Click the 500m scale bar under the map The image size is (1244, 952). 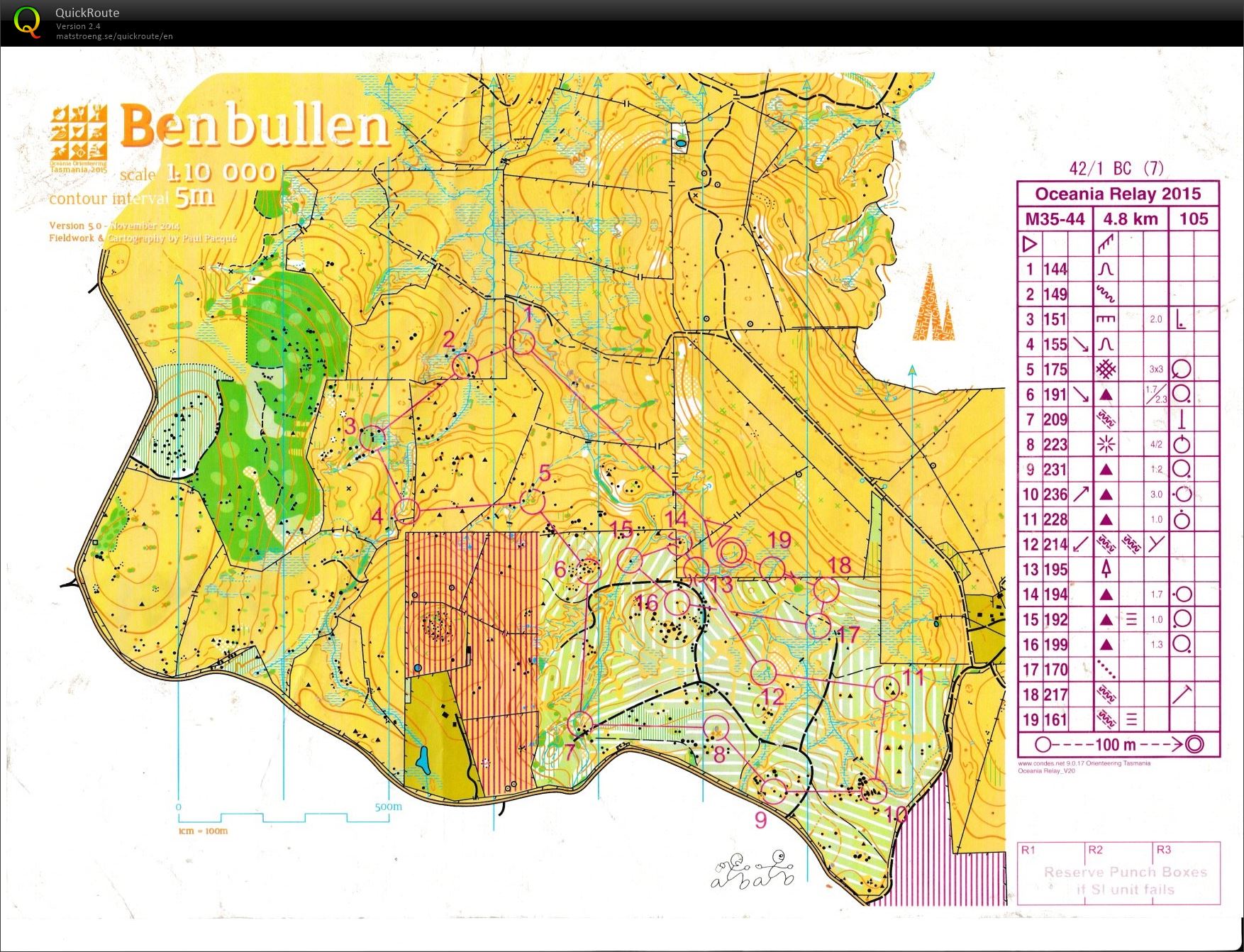coord(284,817)
